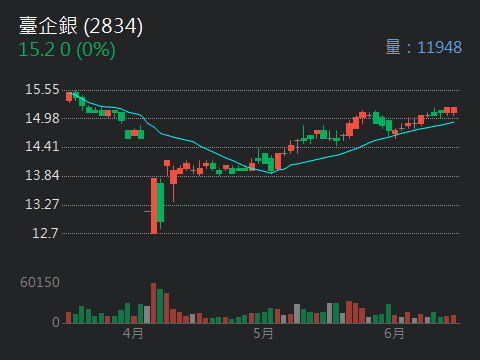Screen dimensions: 480x360
Task: Click the volume label 量：11948
Action: 424,47
